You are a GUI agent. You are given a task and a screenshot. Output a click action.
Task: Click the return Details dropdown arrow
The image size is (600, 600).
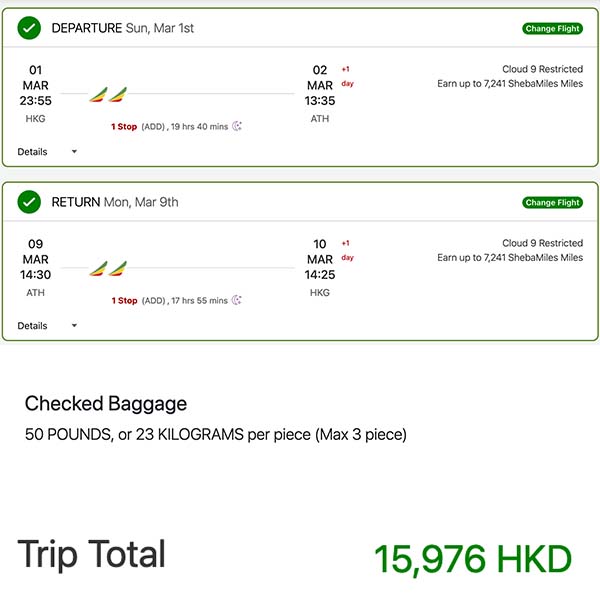74,326
